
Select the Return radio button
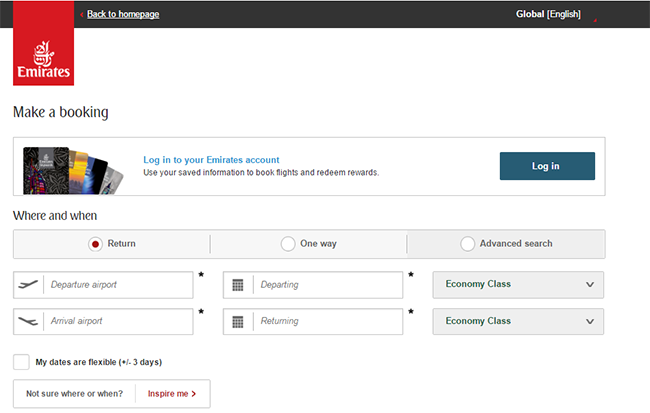coord(95,244)
